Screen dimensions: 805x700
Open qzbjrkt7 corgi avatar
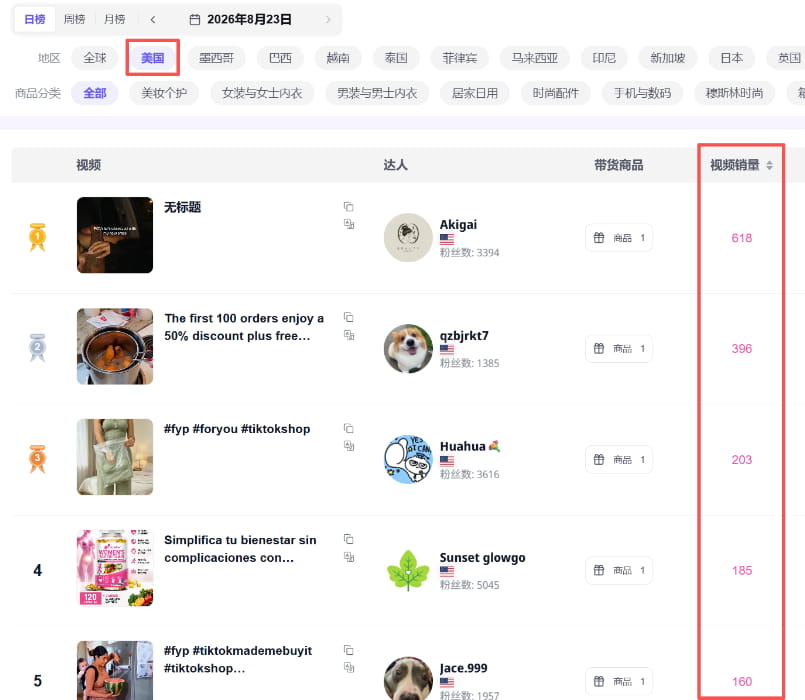pyautogui.click(x=408, y=348)
